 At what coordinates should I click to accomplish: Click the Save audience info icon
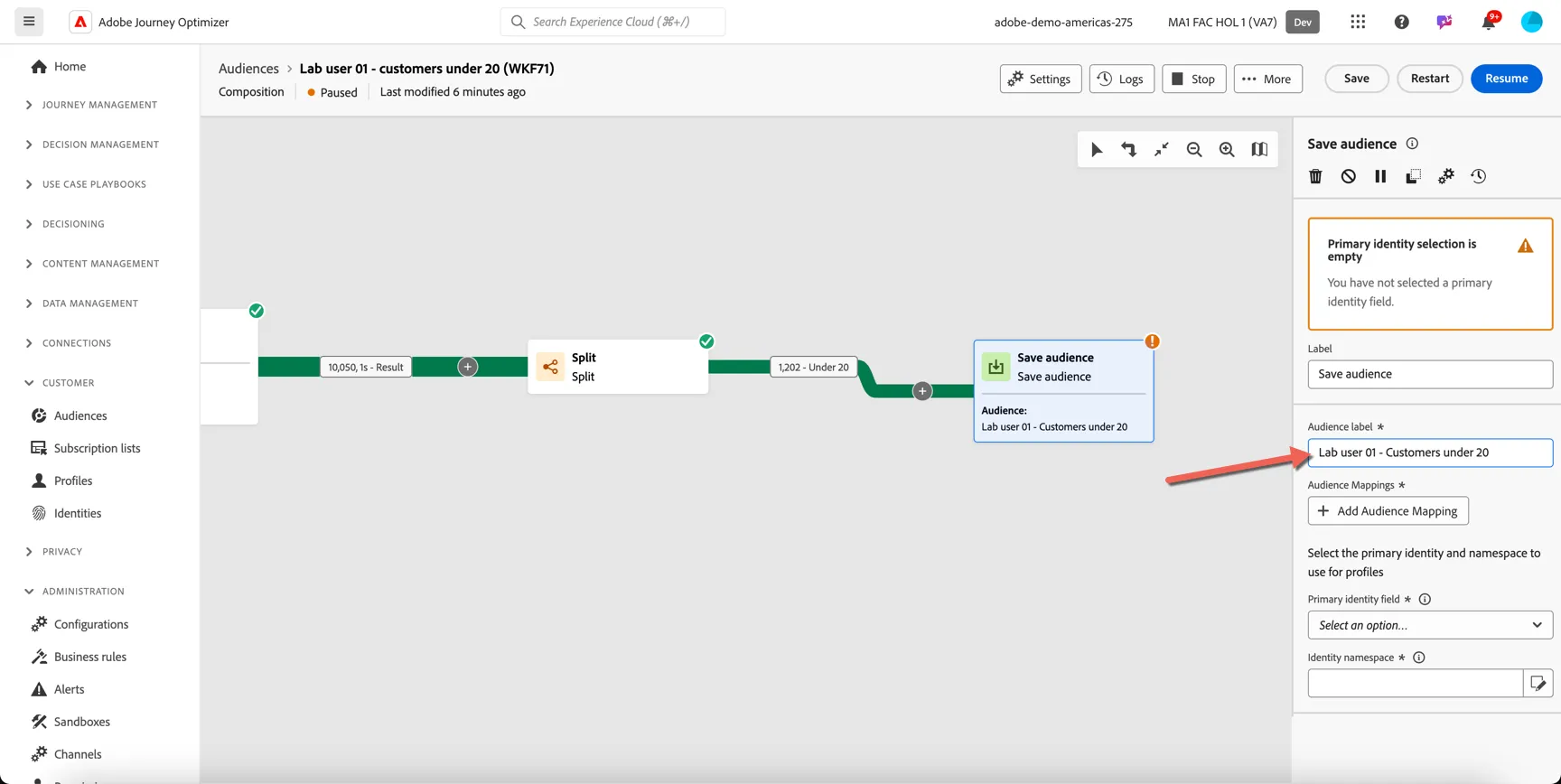[1412, 144]
